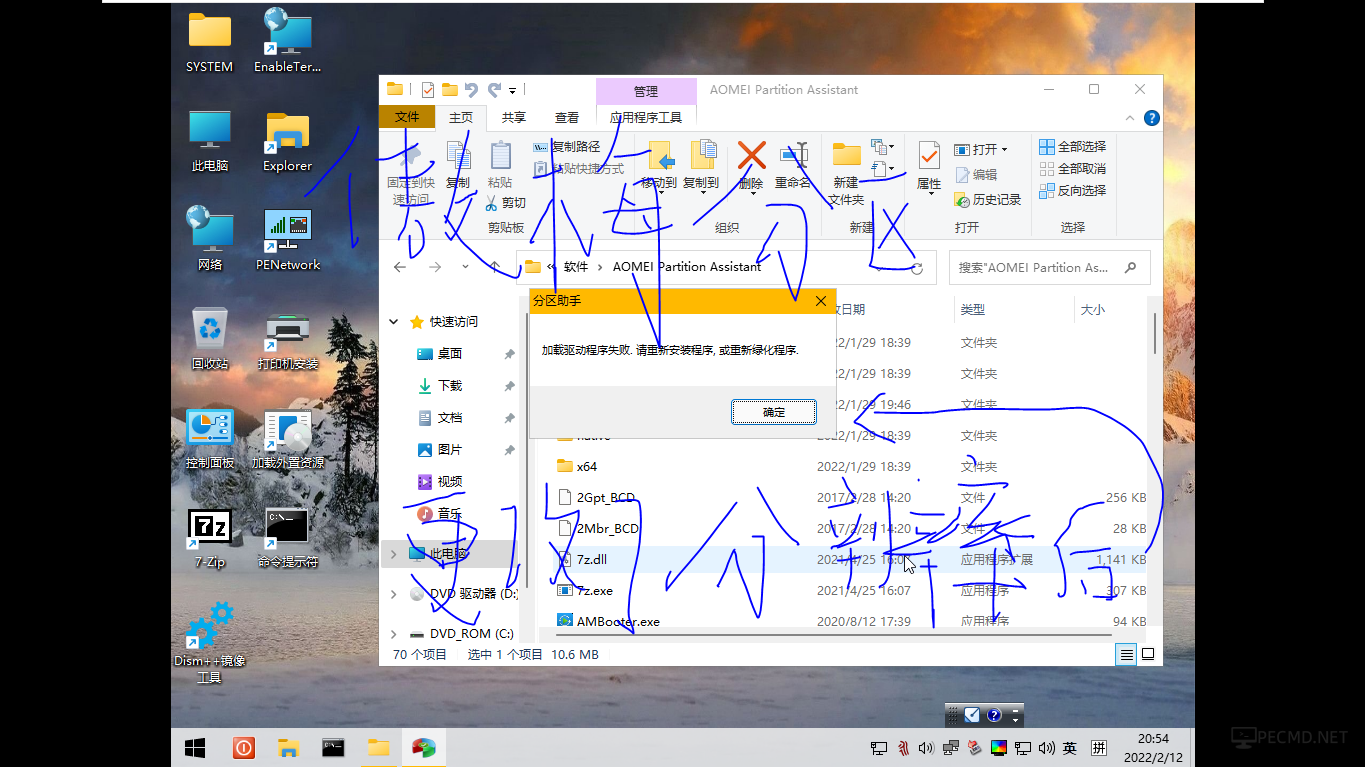Viewport: 1365px width, 767px height.
Task: Click the search magnifier icon
Action: 1131,267
